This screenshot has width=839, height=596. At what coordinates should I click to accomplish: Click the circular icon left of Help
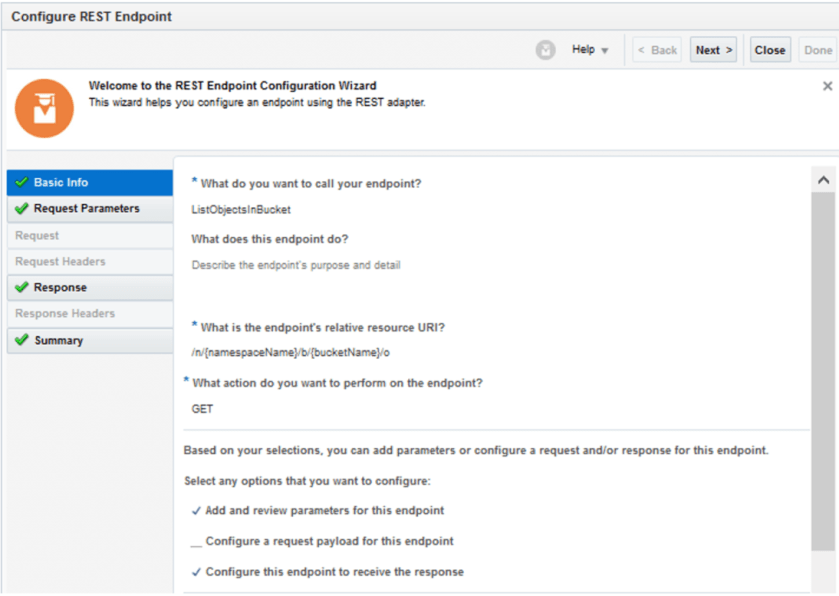[x=545, y=49]
